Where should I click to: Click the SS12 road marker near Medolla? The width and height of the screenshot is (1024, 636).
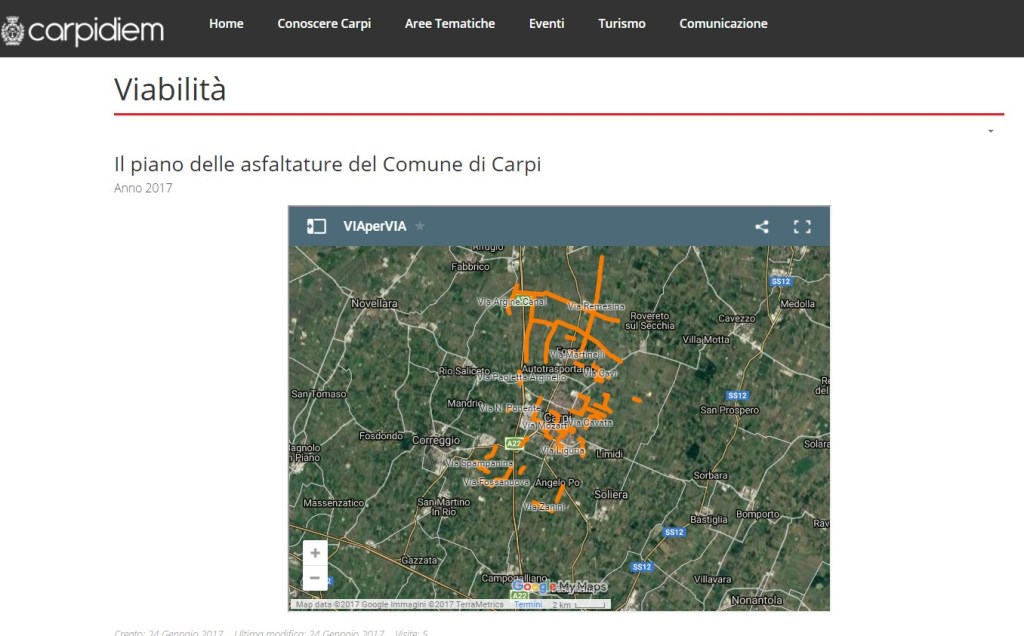pos(781,282)
